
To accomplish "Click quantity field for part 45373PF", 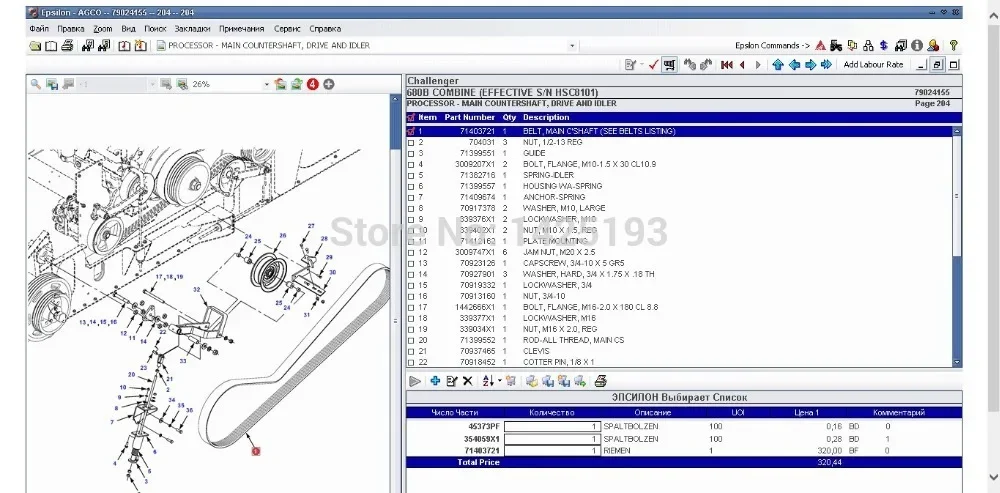I will coord(552,426).
